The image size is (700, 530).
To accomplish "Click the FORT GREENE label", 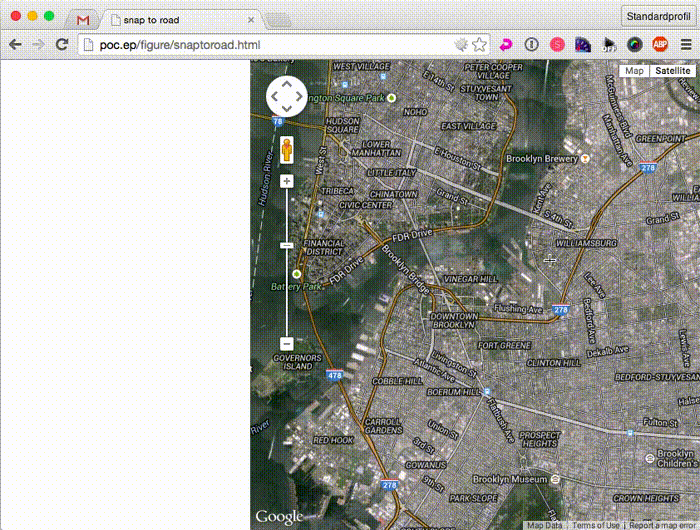I will pyautogui.click(x=504, y=345).
